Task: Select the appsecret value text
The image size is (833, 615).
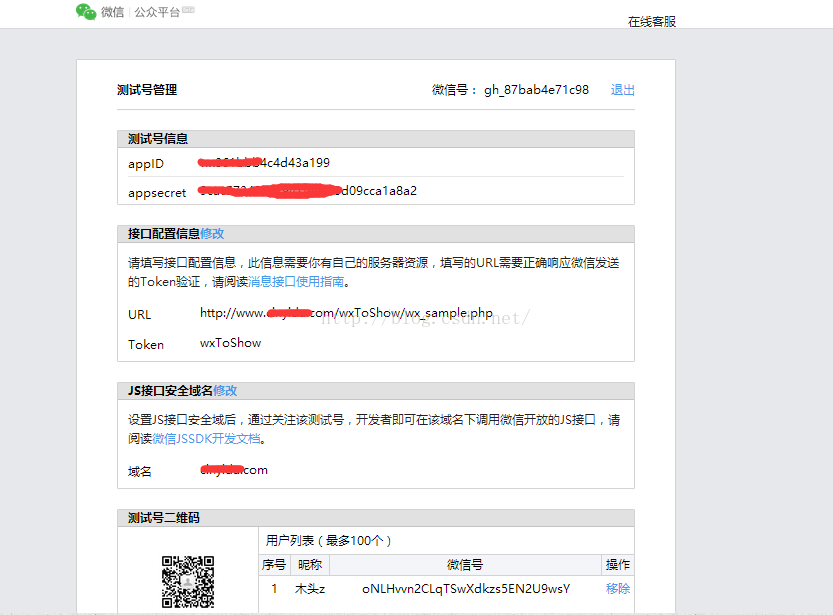Action: 307,191
